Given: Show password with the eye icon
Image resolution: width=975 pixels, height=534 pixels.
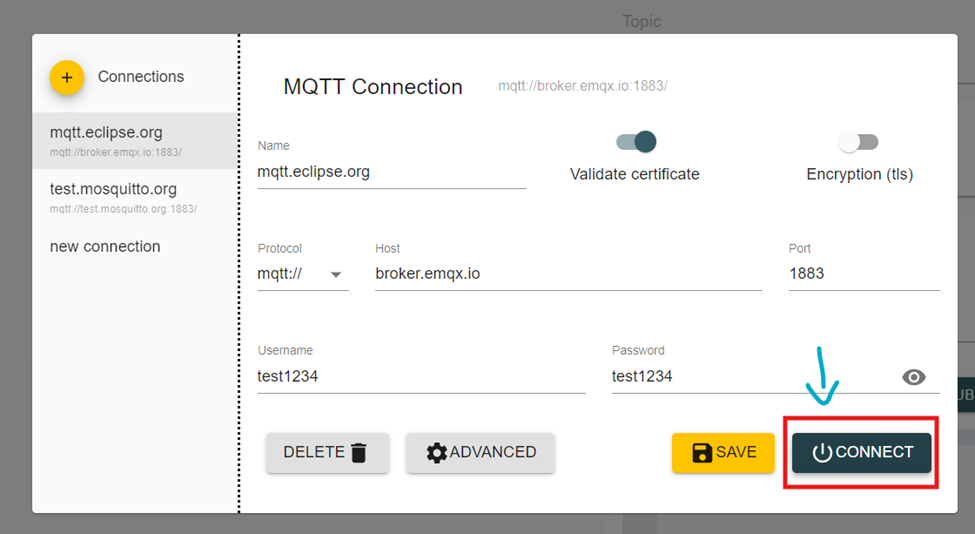Looking at the screenshot, I should coord(913,377).
